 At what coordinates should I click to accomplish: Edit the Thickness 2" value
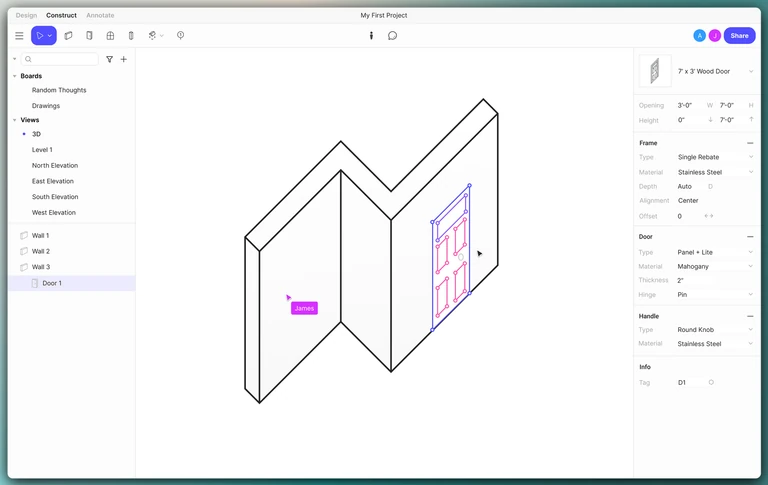pyautogui.click(x=680, y=281)
